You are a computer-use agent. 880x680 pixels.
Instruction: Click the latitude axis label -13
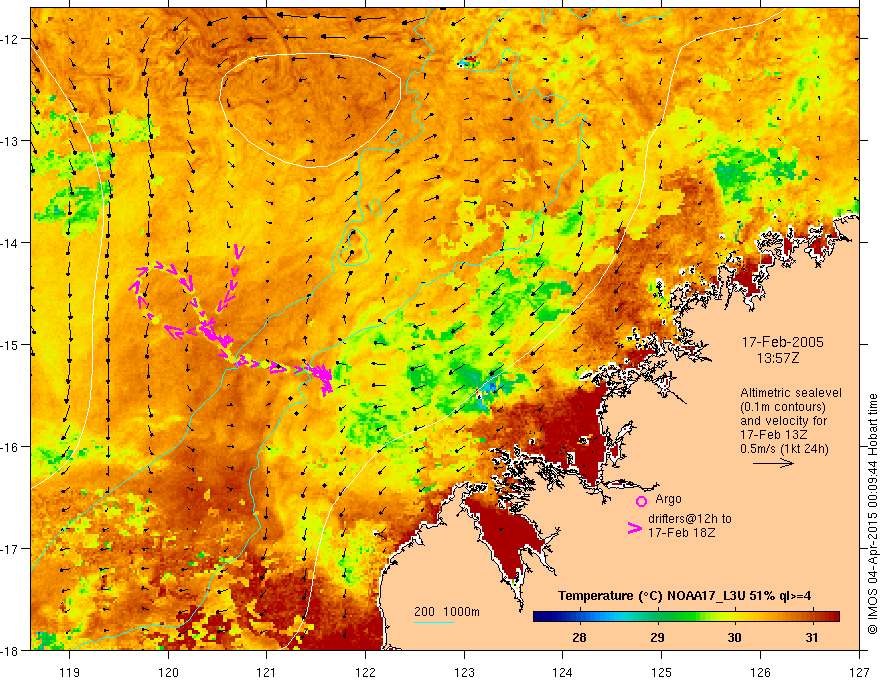pos(10,140)
